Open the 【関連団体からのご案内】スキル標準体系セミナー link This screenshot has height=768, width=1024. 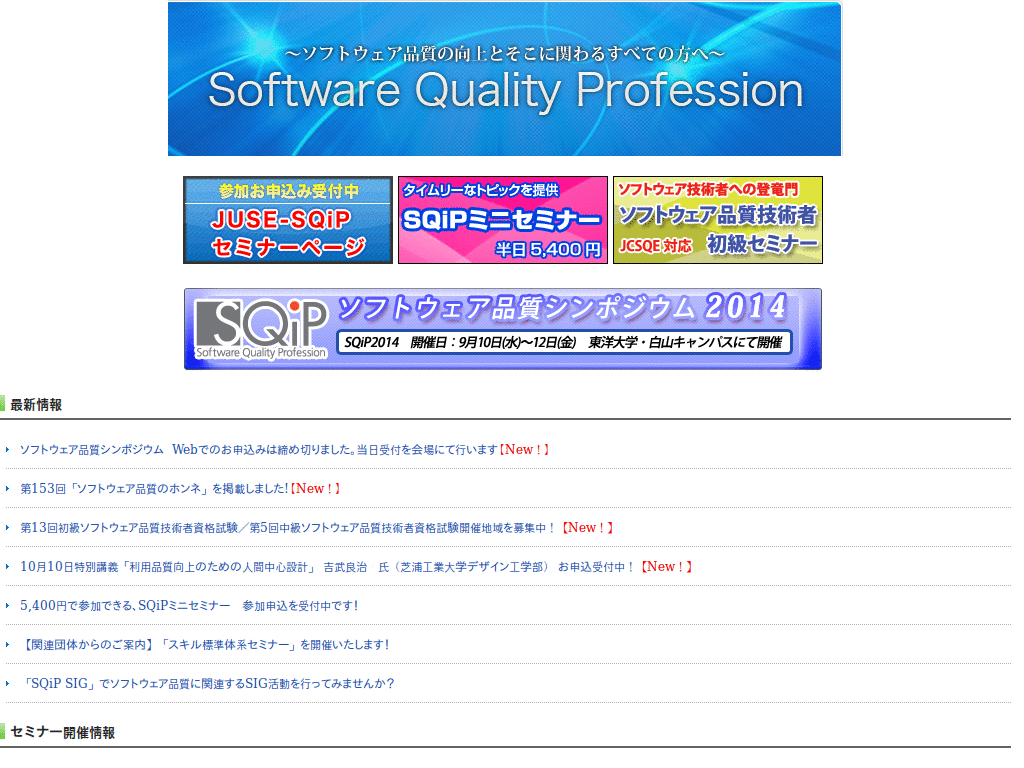coord(205,645)
